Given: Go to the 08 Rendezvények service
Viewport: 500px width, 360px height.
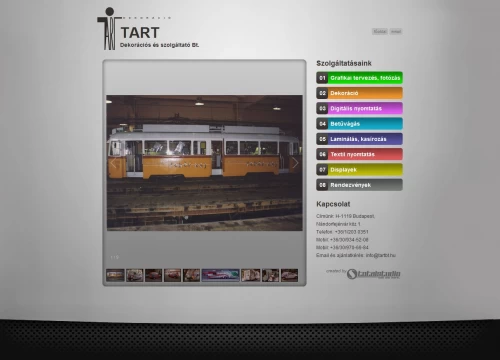Looking at the screenshot, I should click(x=359, y=185).
